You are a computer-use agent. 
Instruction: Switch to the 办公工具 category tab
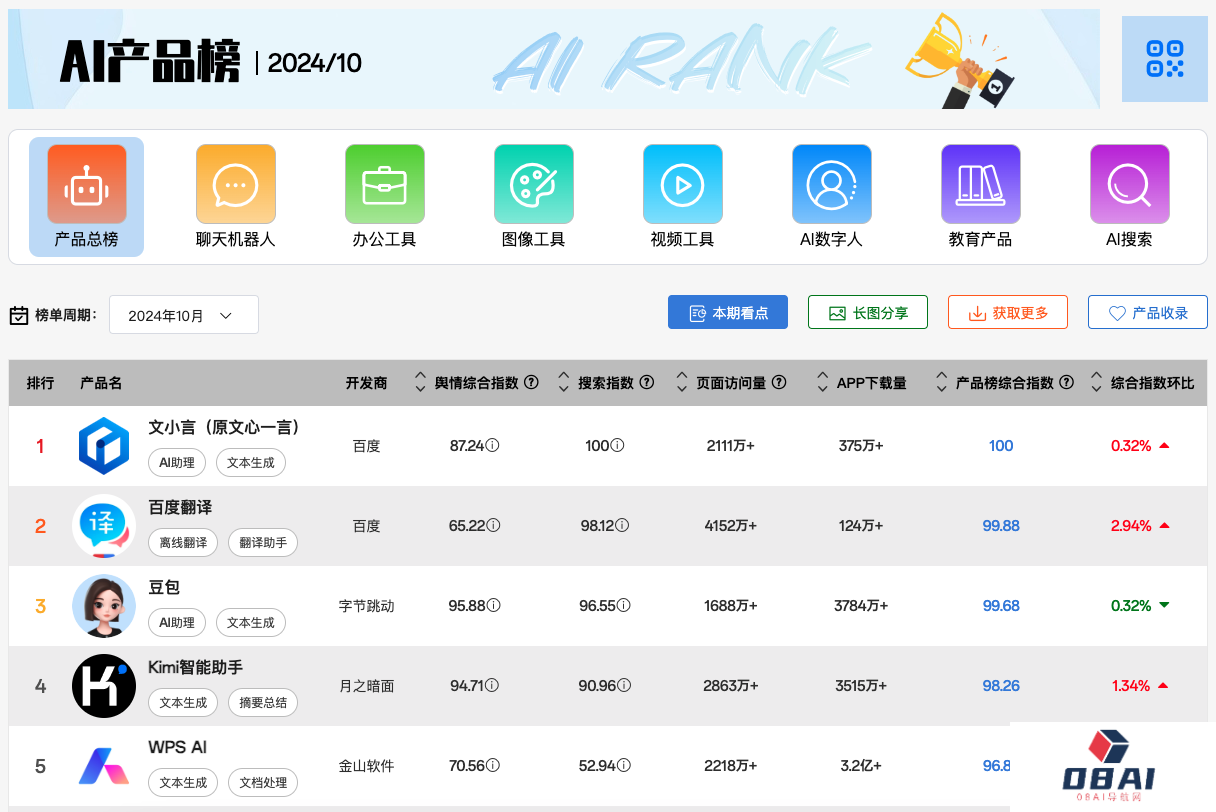coord(385,197)
